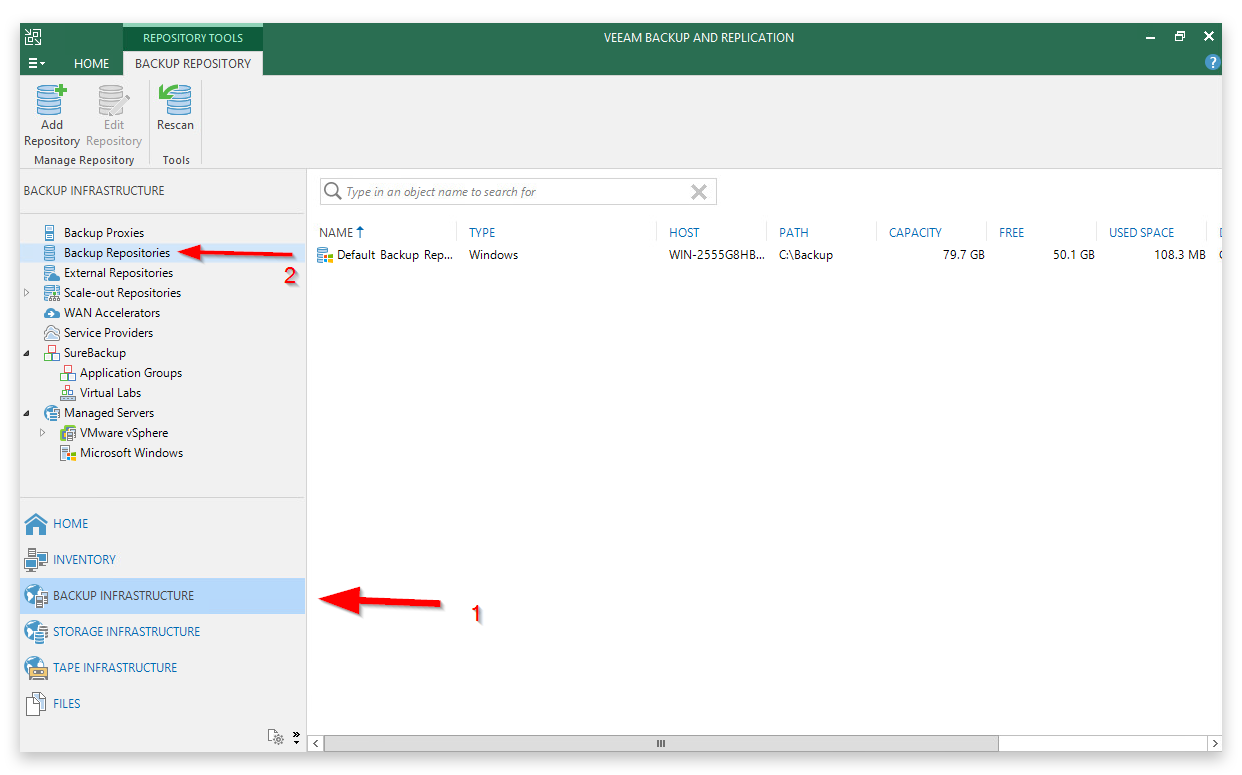Click the Virtual Labs icon
Screen dimensions: 1242x775
point(68,393)
